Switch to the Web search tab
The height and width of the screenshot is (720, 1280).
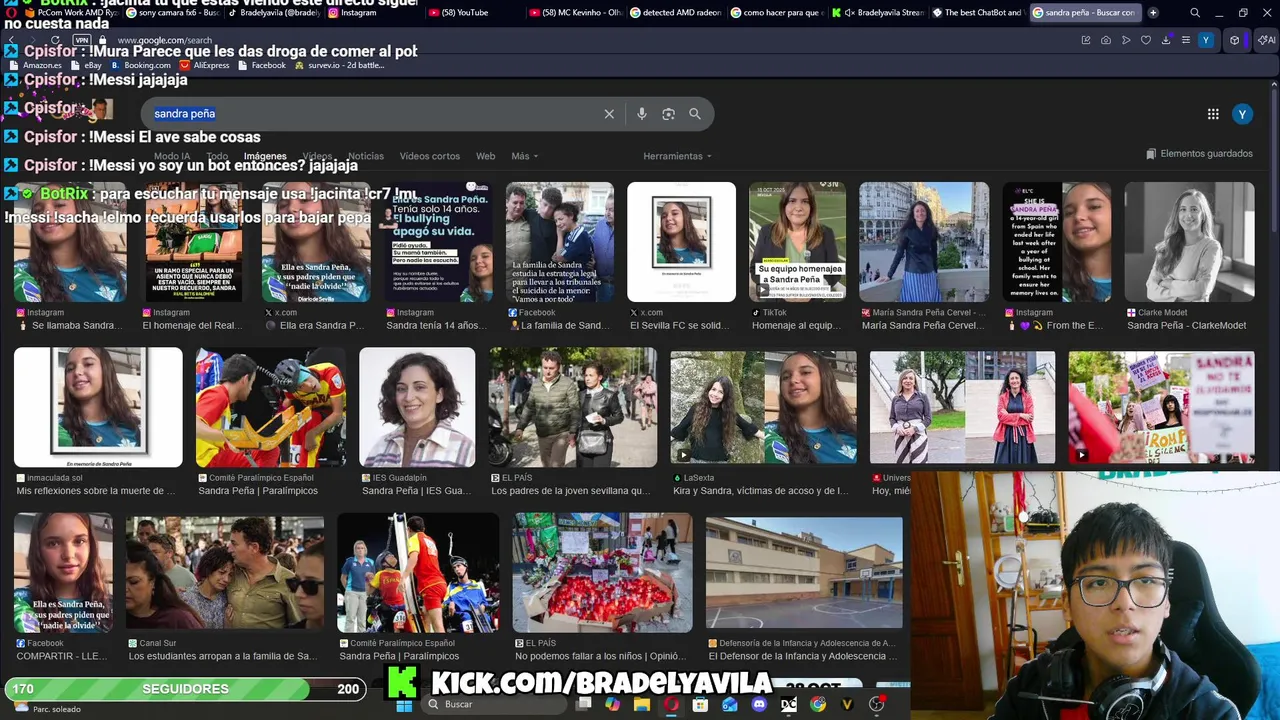coord(485,156)
